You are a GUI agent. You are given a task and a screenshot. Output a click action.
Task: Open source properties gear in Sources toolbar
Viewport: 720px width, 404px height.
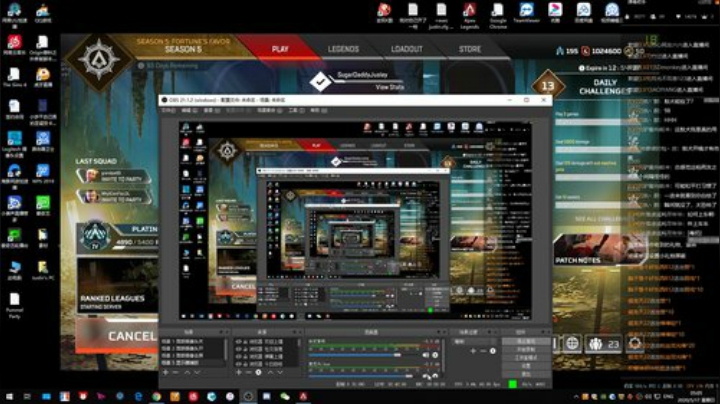coord(259,372)
